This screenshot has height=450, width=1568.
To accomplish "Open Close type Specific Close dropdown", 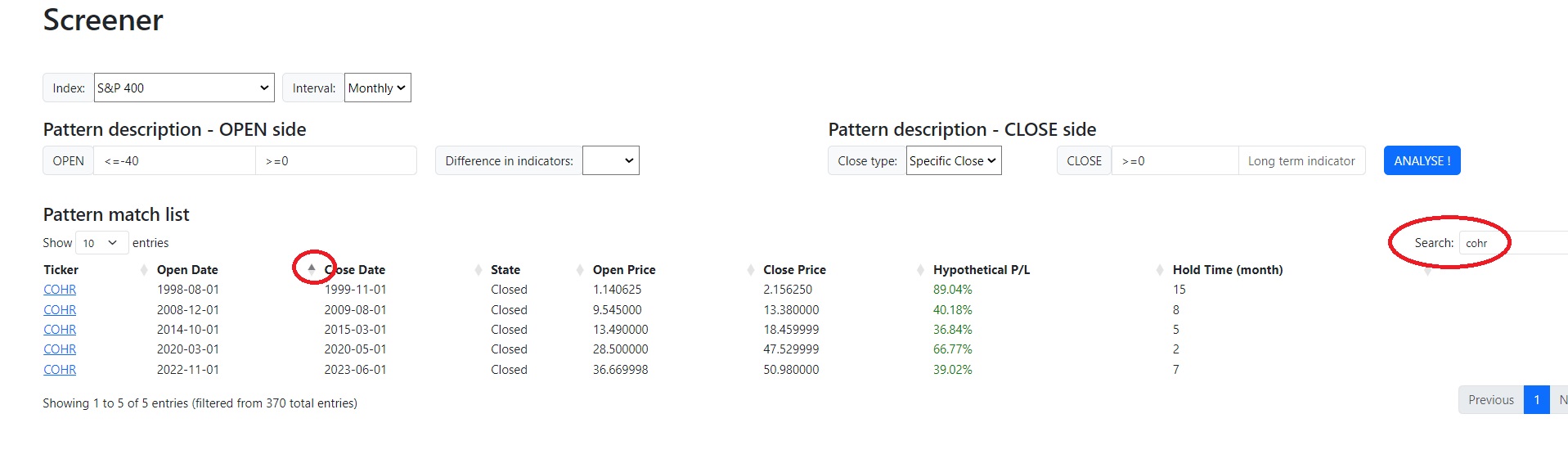I will coord(954,160).
